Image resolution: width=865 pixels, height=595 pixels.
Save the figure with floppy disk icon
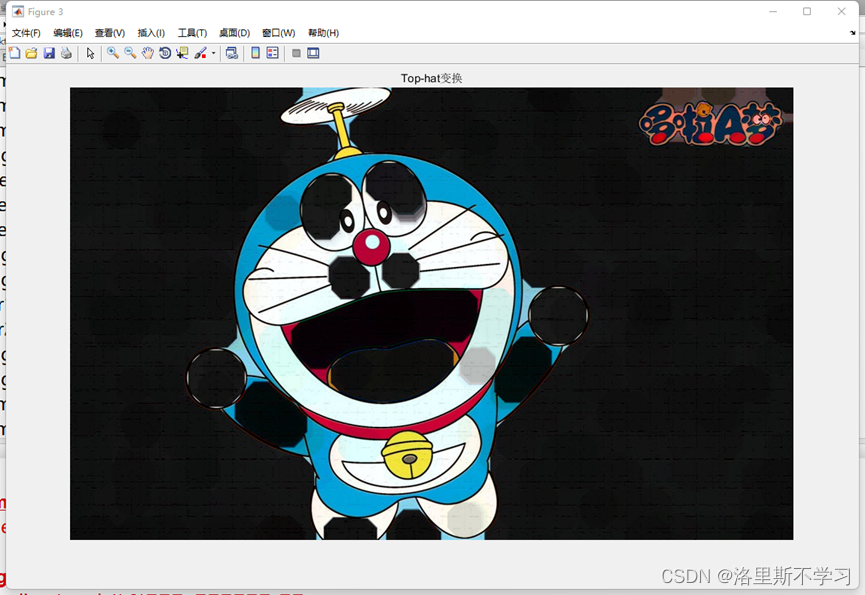pos(49,53)
